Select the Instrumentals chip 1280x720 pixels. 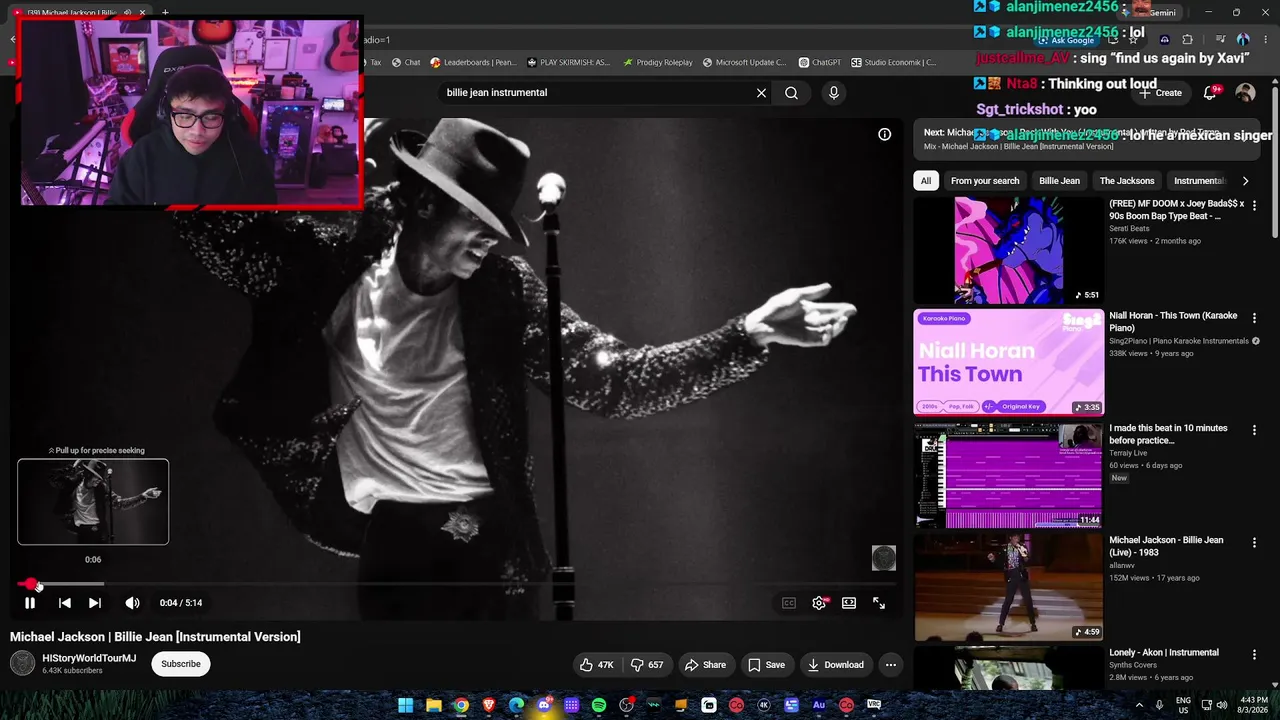point(1199,181)
